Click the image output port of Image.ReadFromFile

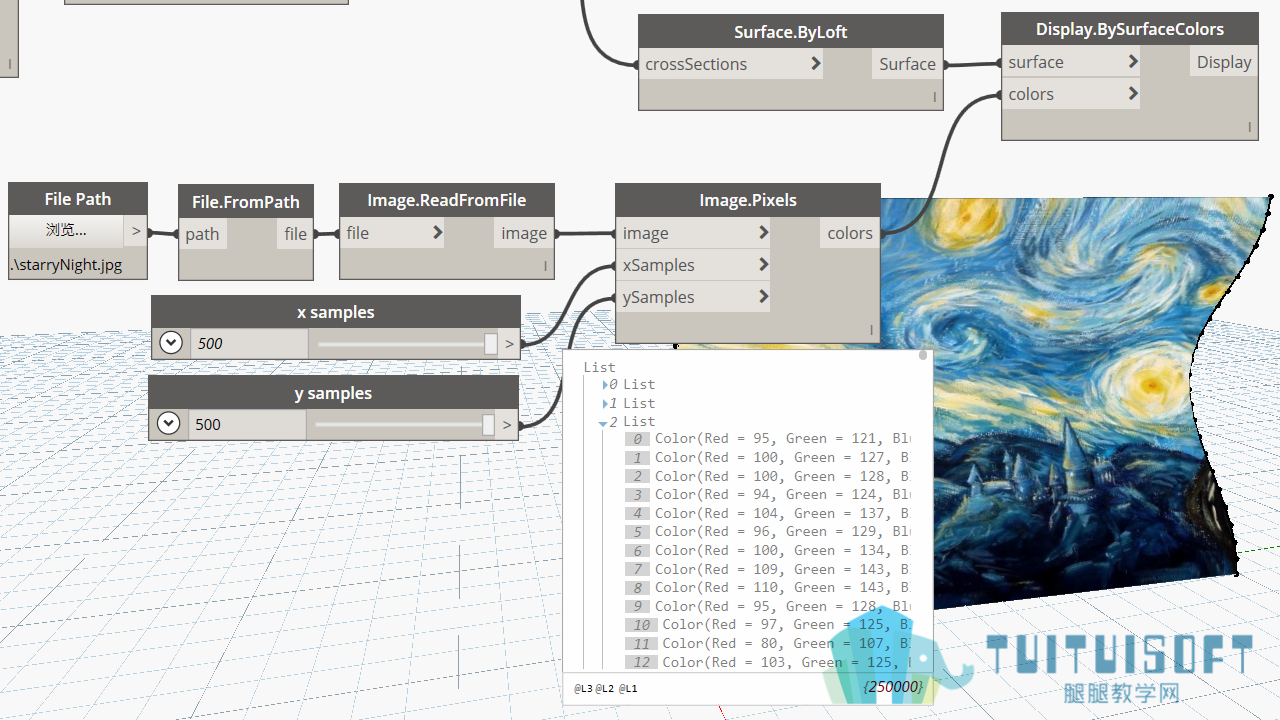524,233
